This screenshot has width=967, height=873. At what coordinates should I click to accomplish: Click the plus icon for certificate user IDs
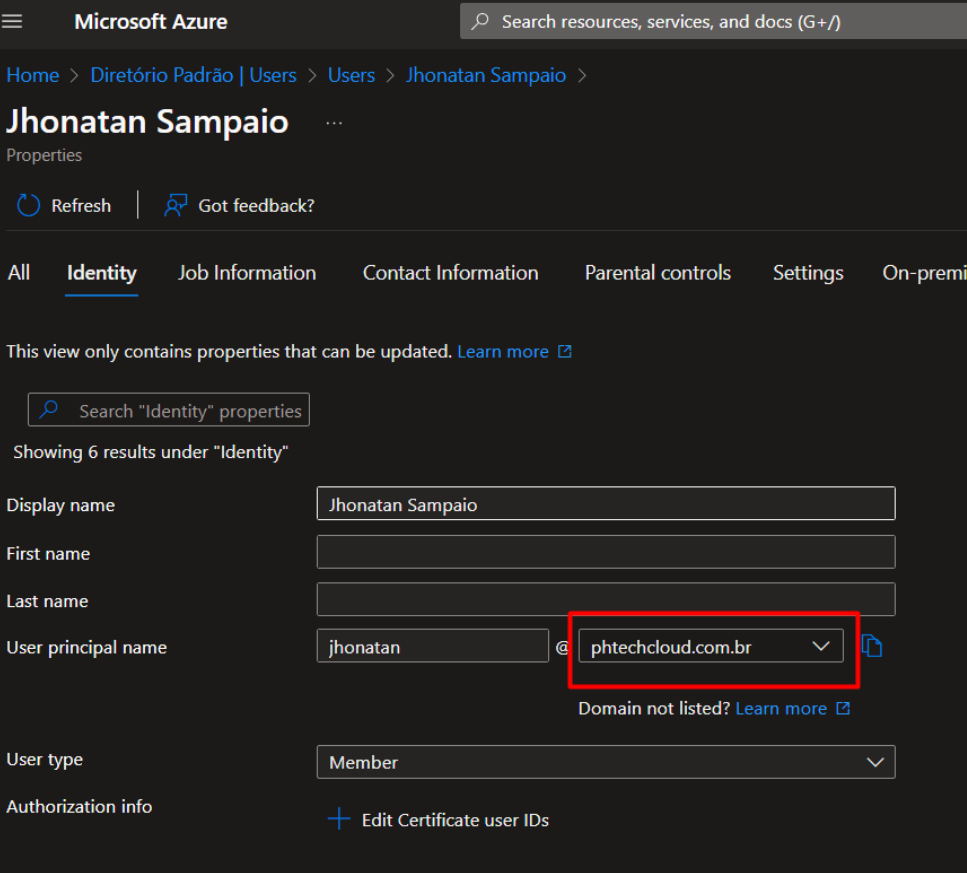pos(339,819)
